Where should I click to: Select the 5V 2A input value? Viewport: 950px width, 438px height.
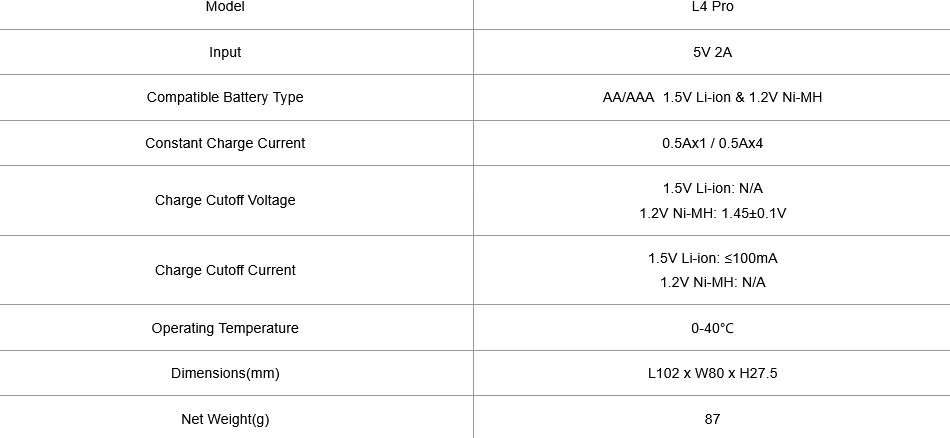tap(712, 52)
